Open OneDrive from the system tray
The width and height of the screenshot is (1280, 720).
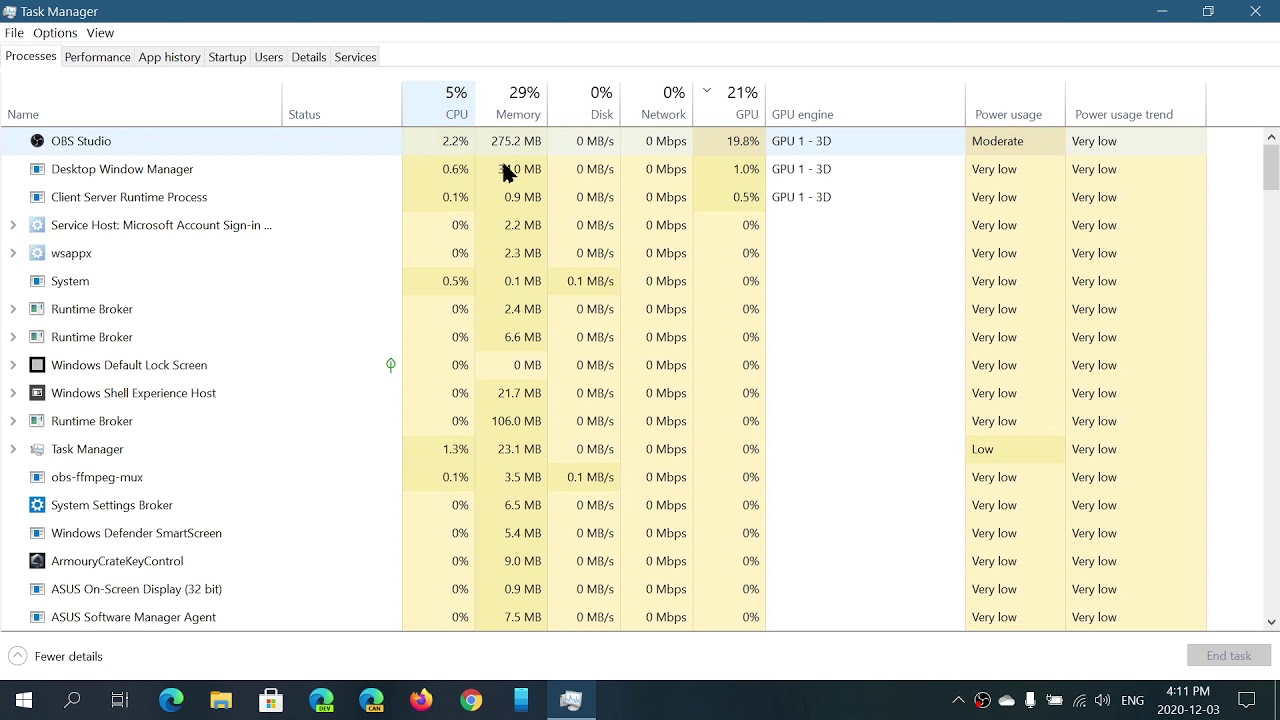click(x=1005, y=700)
